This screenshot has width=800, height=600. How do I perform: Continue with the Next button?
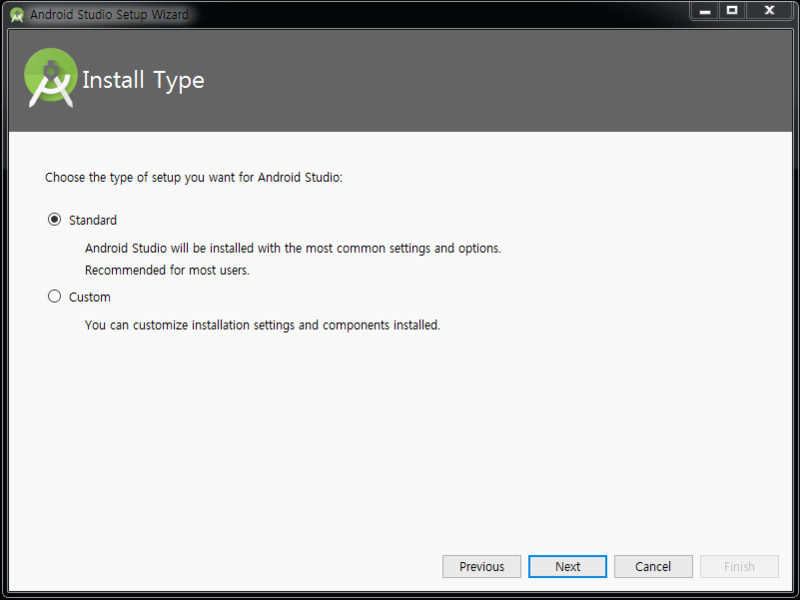click(x=567, y=566)
